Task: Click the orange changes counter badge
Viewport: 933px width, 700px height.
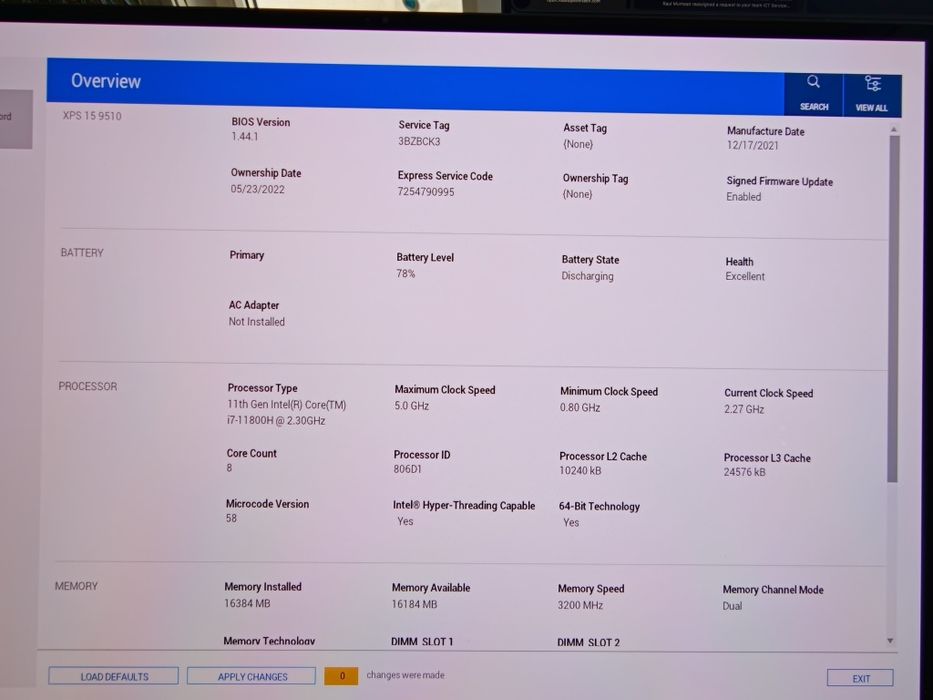Action: 342,676
